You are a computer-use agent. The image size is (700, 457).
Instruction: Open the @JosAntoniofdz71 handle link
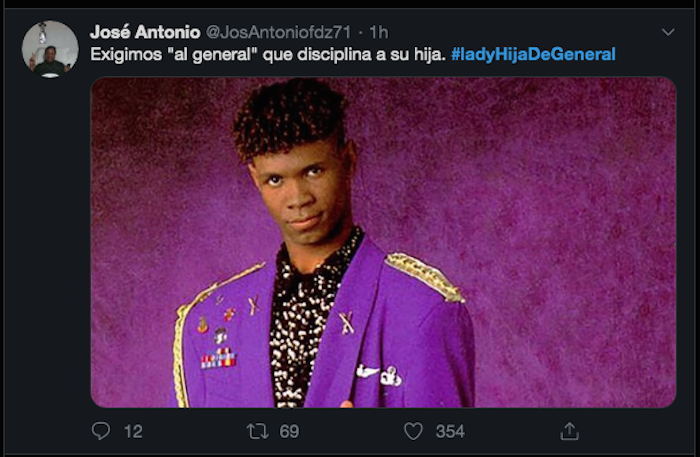tap(282, 31)
